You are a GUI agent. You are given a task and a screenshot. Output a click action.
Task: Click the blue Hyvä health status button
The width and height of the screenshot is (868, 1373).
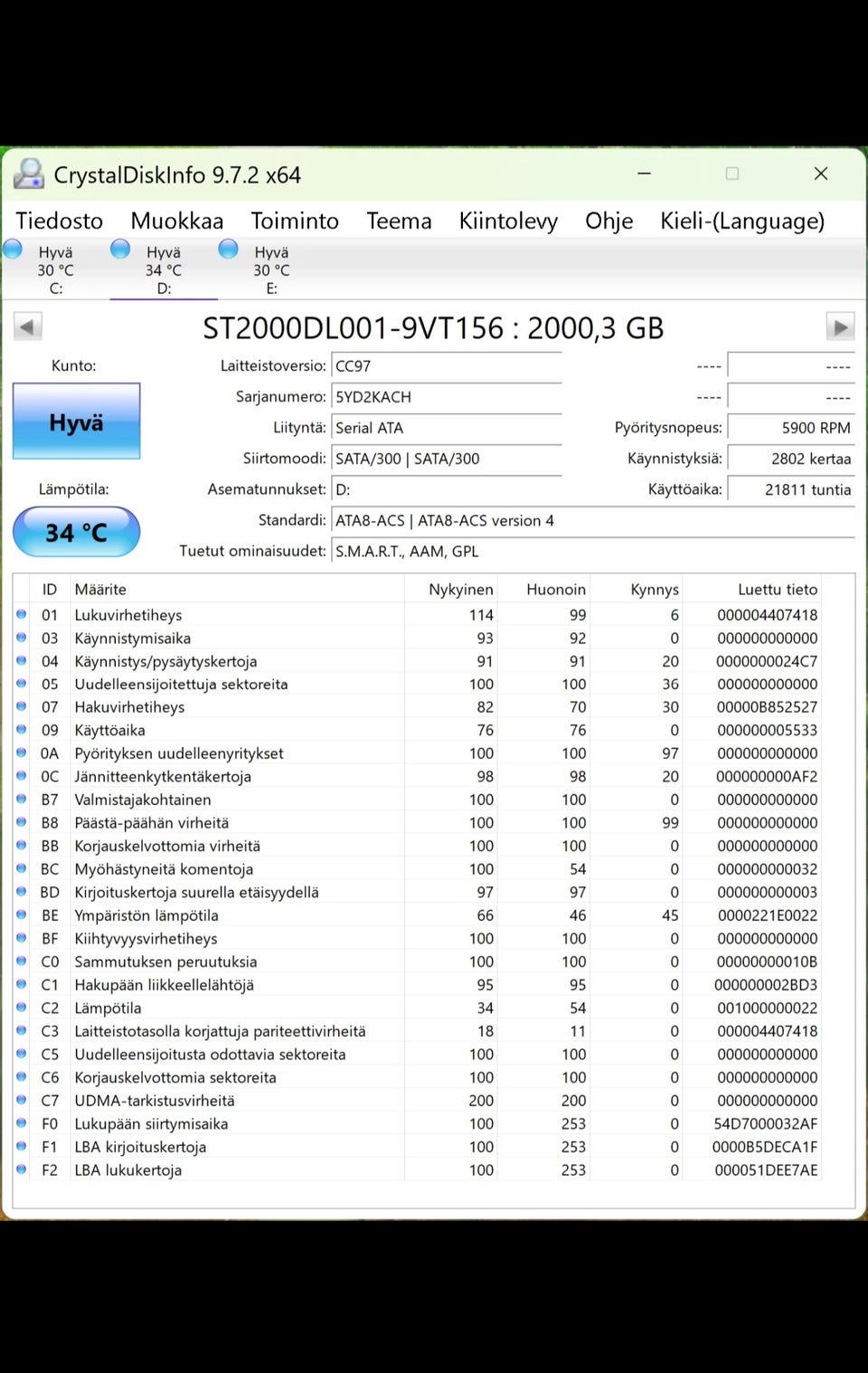tap(77, 422)
